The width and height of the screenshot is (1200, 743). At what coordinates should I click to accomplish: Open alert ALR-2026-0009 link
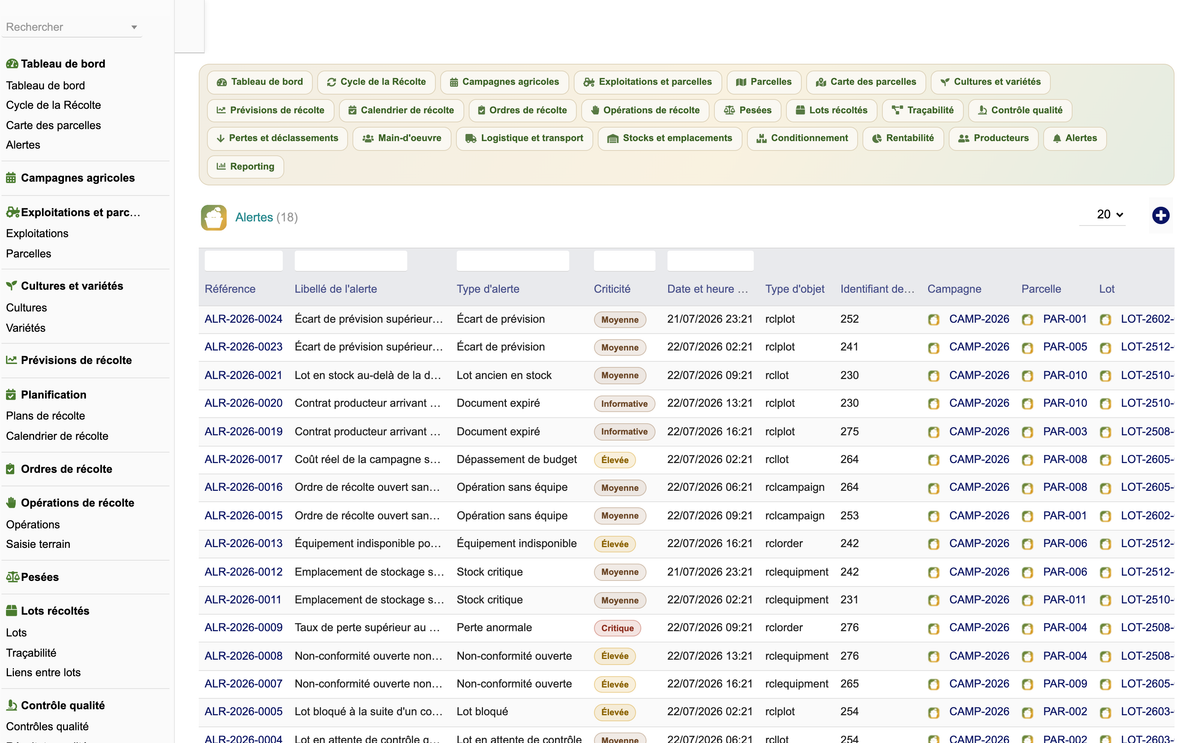tap(243, 628)
